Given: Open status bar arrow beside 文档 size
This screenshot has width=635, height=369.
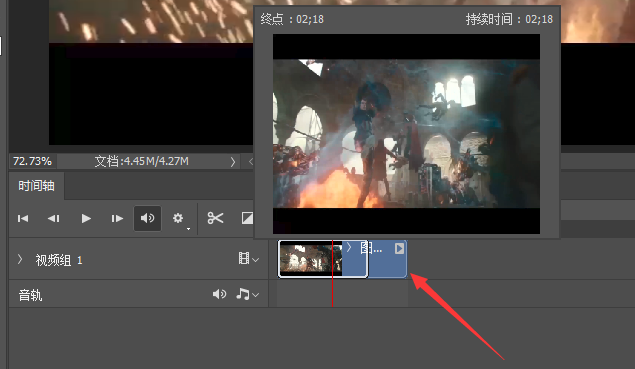Looking at the screenshot, I should tap(233, 162).
